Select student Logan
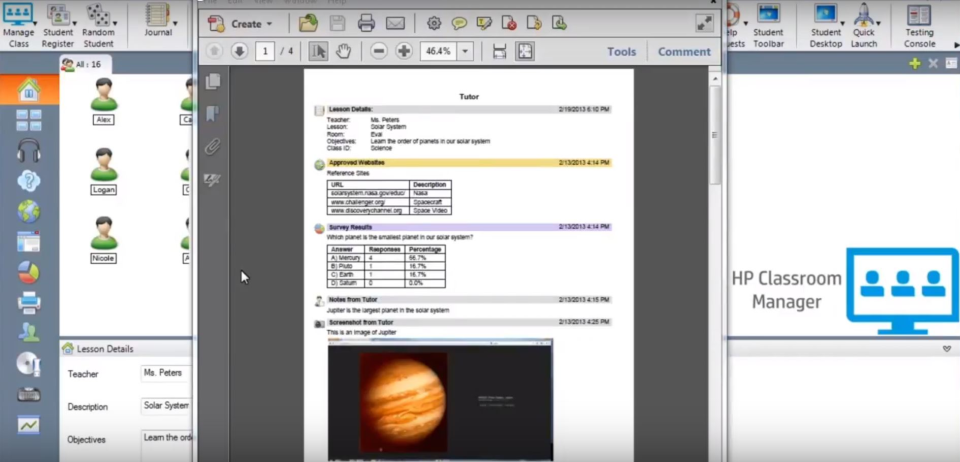The image size is (960, 462). pos(103,171)
